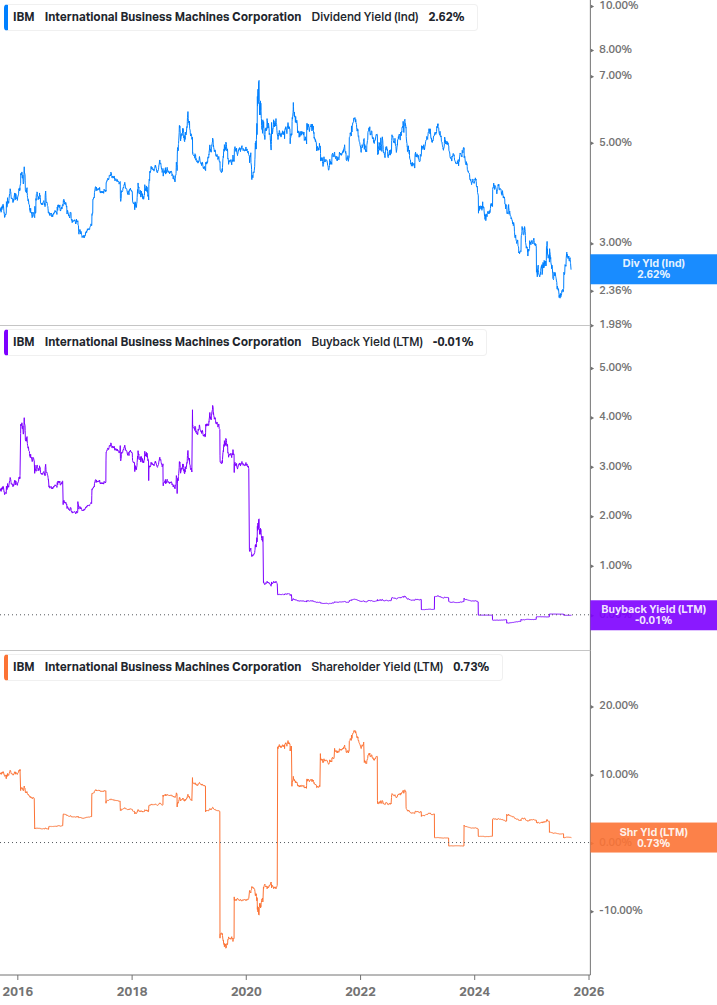Viewport: 717px width, 1005px height.
Task: Click the purple Buyback Yield color bar
Action: coord(6,342)
